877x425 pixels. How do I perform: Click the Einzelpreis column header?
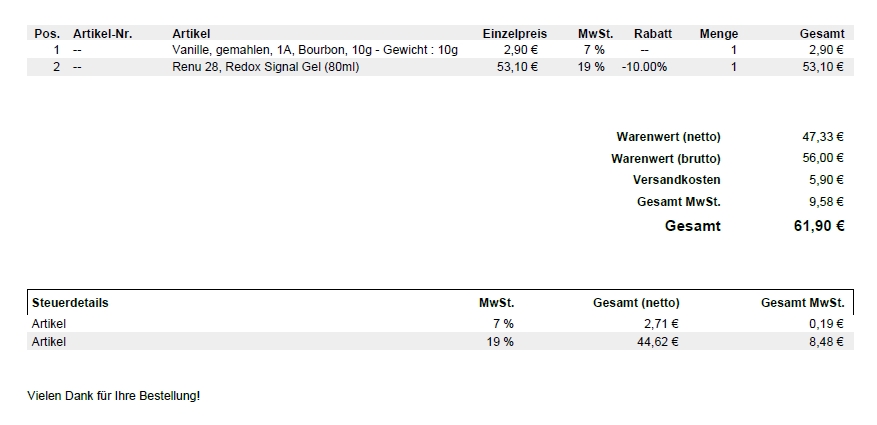[515, 34]
